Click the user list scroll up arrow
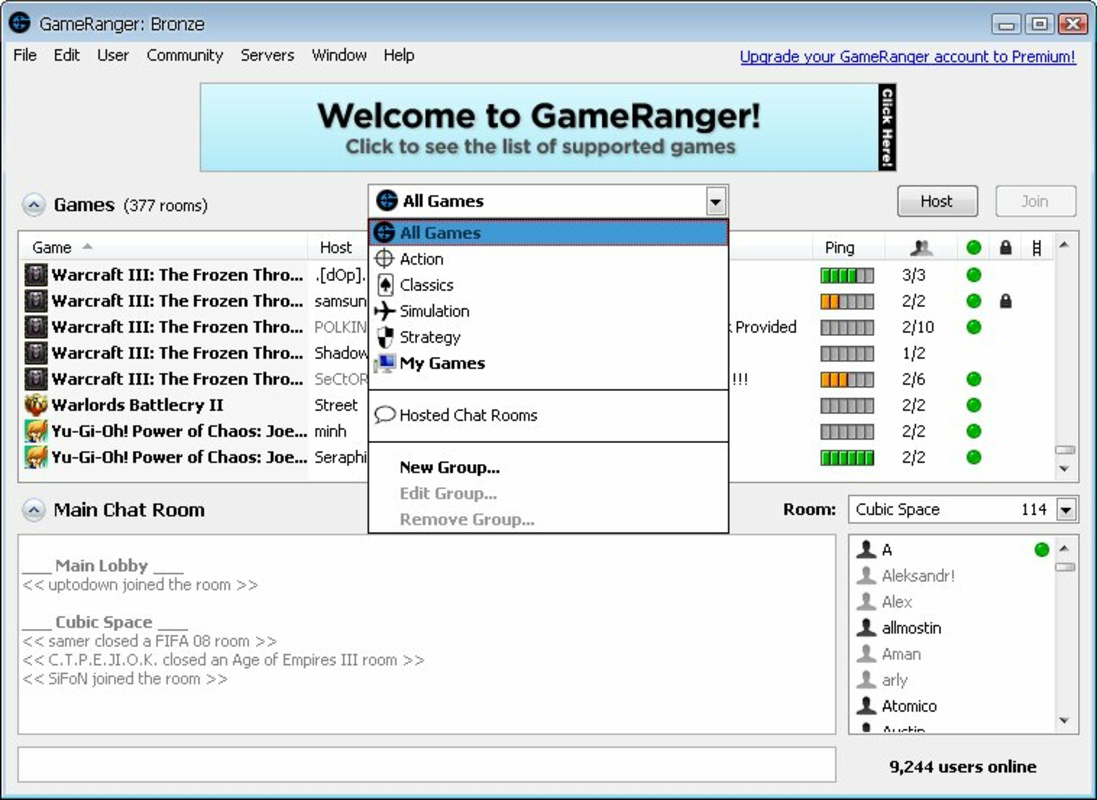 point(1064,549)
